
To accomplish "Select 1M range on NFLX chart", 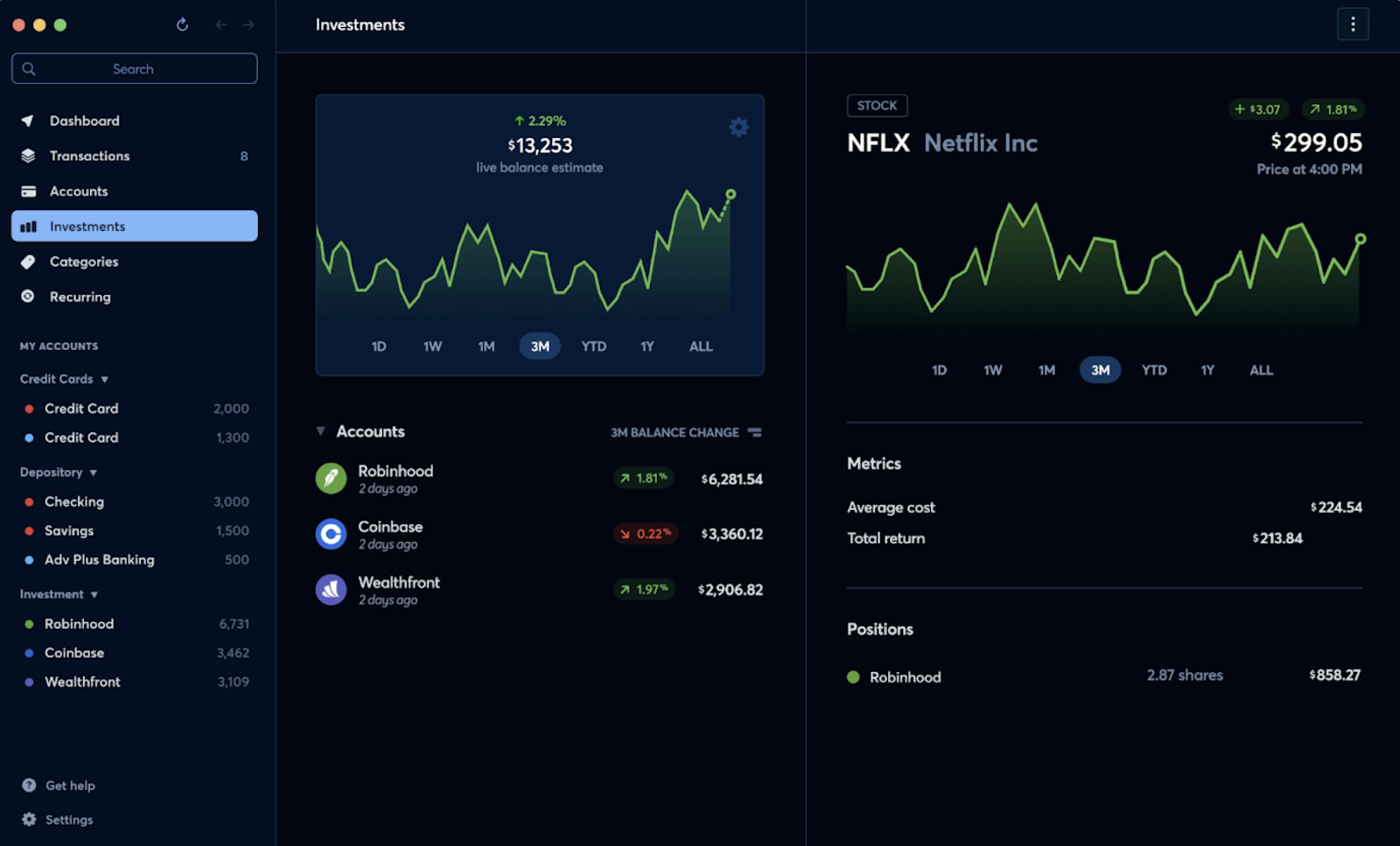I will [1046, 370].
